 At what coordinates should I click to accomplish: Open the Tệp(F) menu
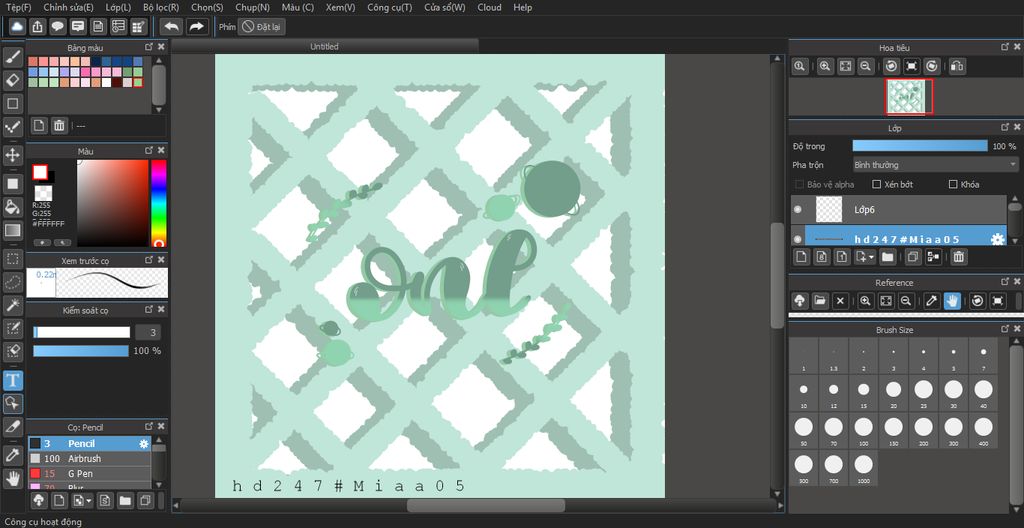click(x=18, y=7)
